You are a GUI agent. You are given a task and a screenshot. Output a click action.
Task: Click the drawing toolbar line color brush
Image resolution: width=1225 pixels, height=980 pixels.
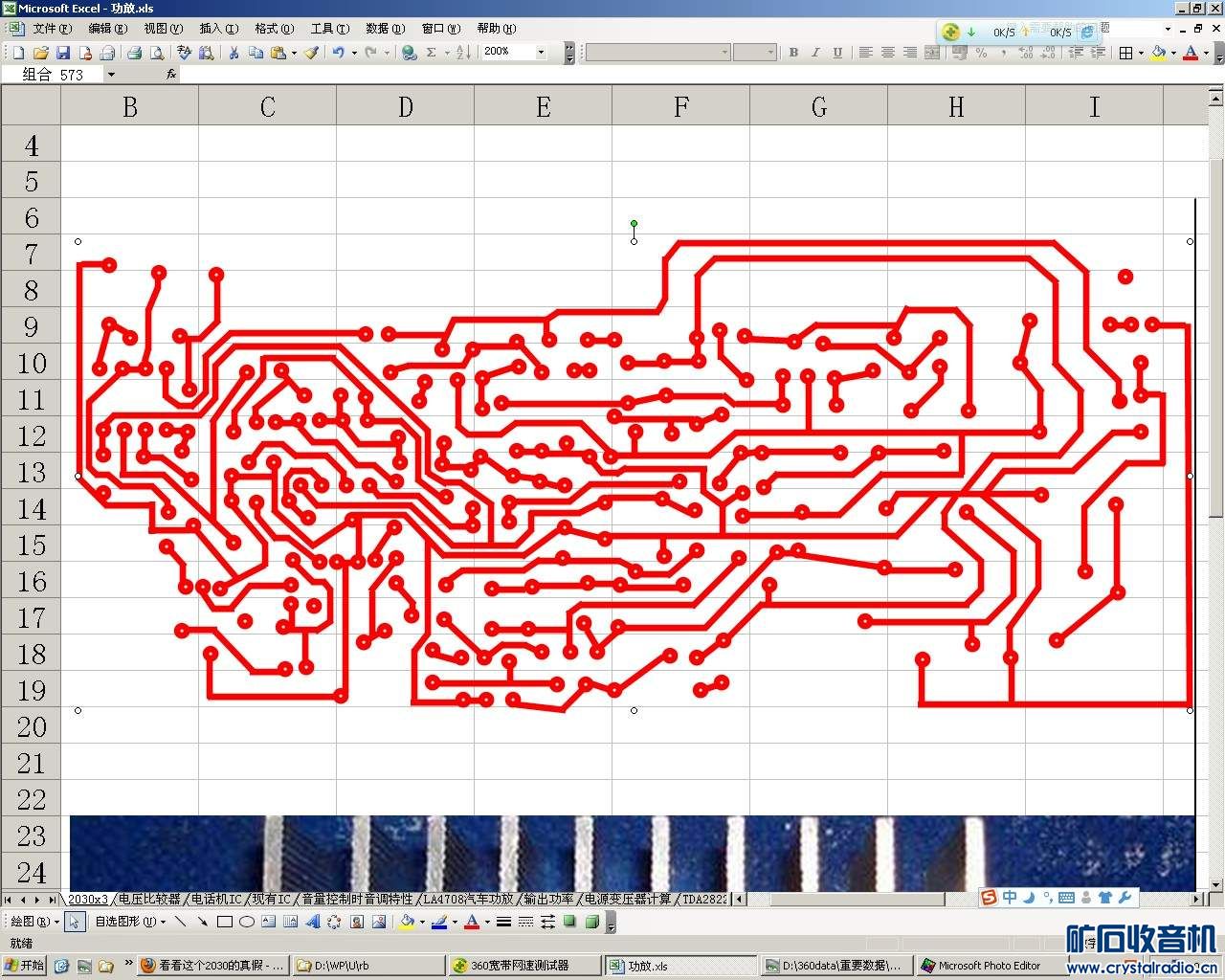click(x=439, y=922)
